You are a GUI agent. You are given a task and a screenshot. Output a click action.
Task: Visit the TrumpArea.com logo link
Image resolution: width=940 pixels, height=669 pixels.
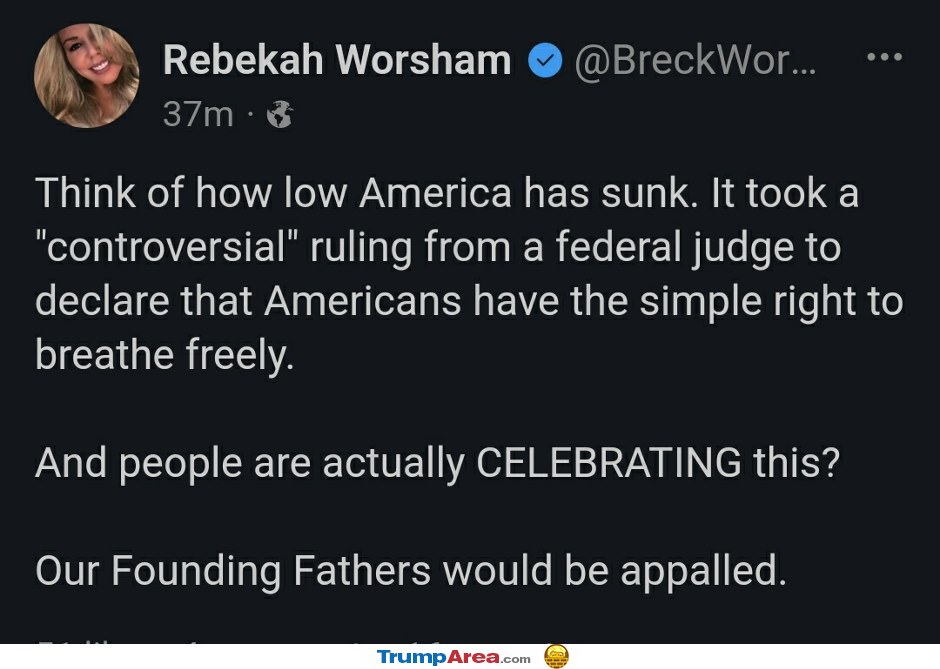(x=454, y=657)
